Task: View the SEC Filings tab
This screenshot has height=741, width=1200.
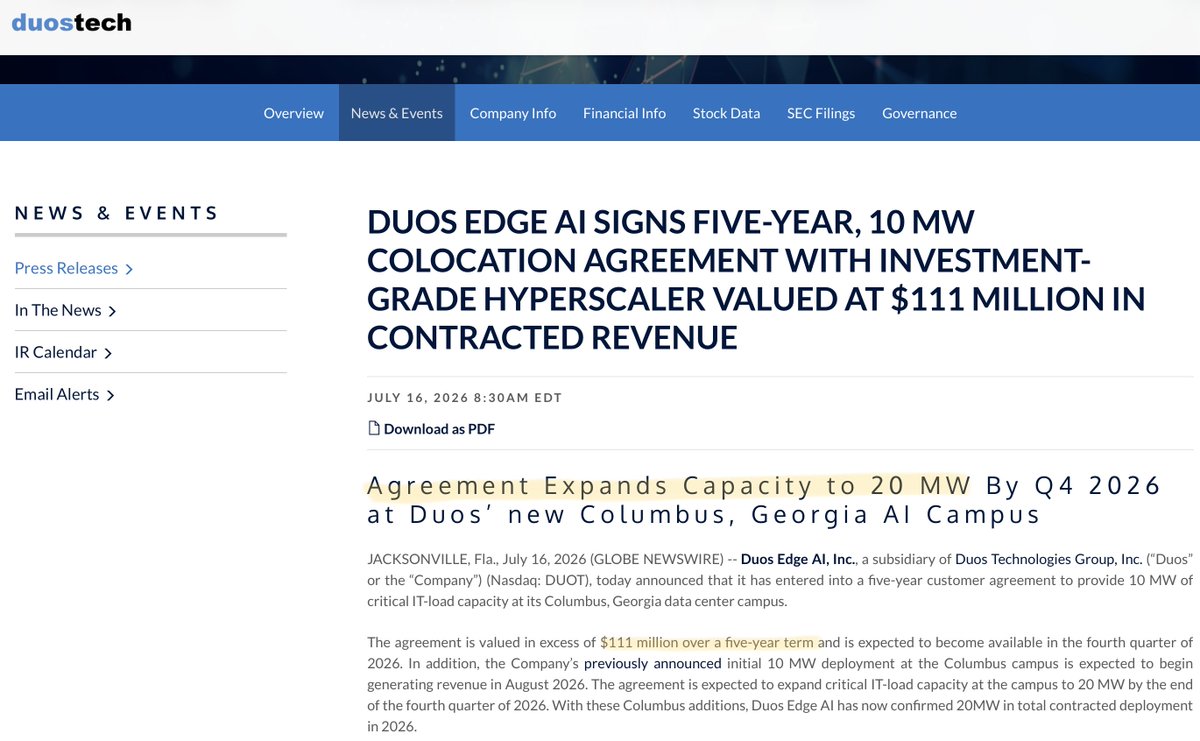Action: [821, 113]
